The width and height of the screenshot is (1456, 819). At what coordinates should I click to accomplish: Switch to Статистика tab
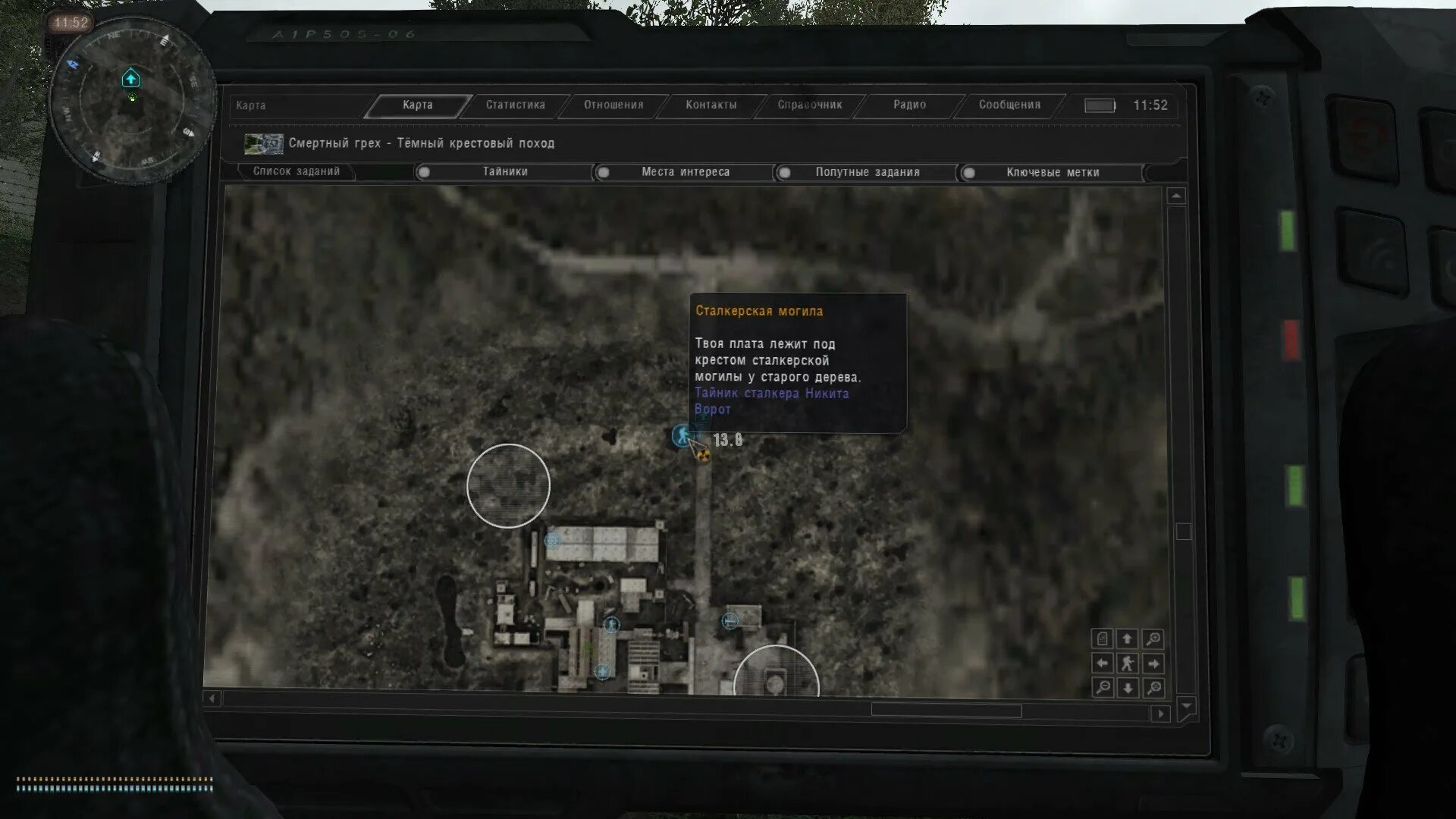coord(515,105)
